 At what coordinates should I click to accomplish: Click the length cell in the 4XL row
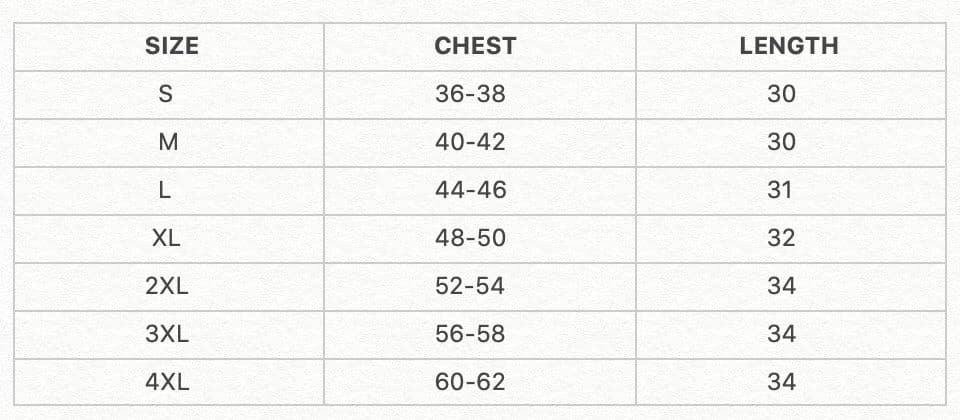[781, 382]
